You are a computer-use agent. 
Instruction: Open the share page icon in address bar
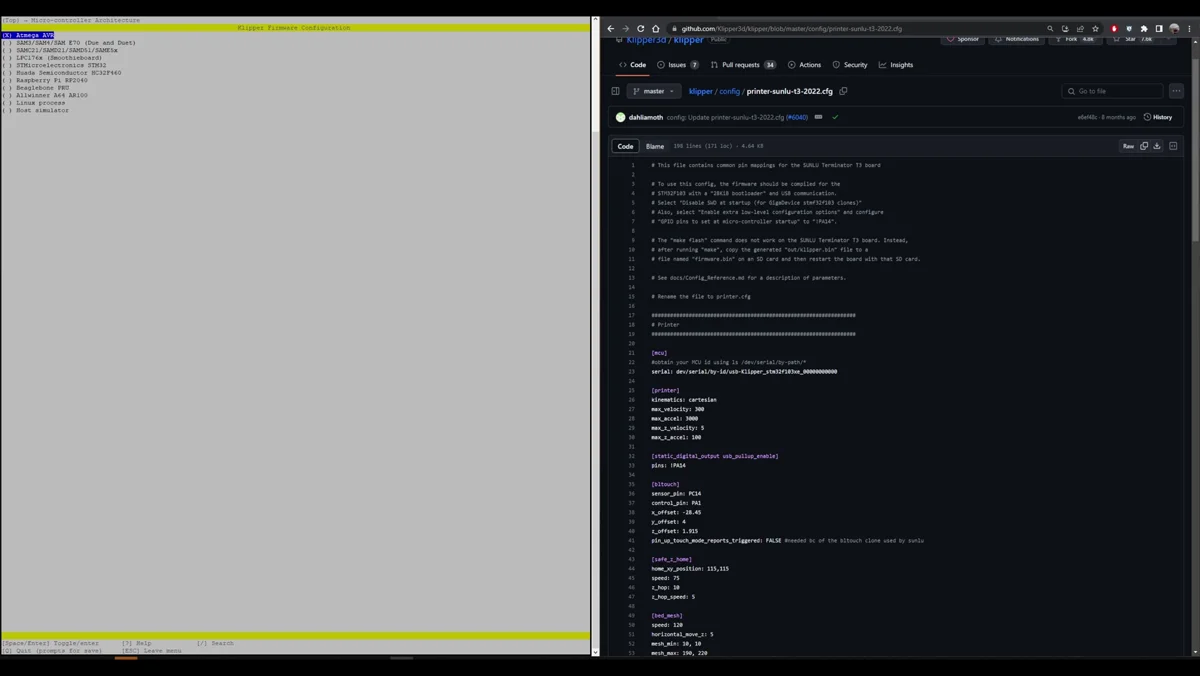(1080, 28)
